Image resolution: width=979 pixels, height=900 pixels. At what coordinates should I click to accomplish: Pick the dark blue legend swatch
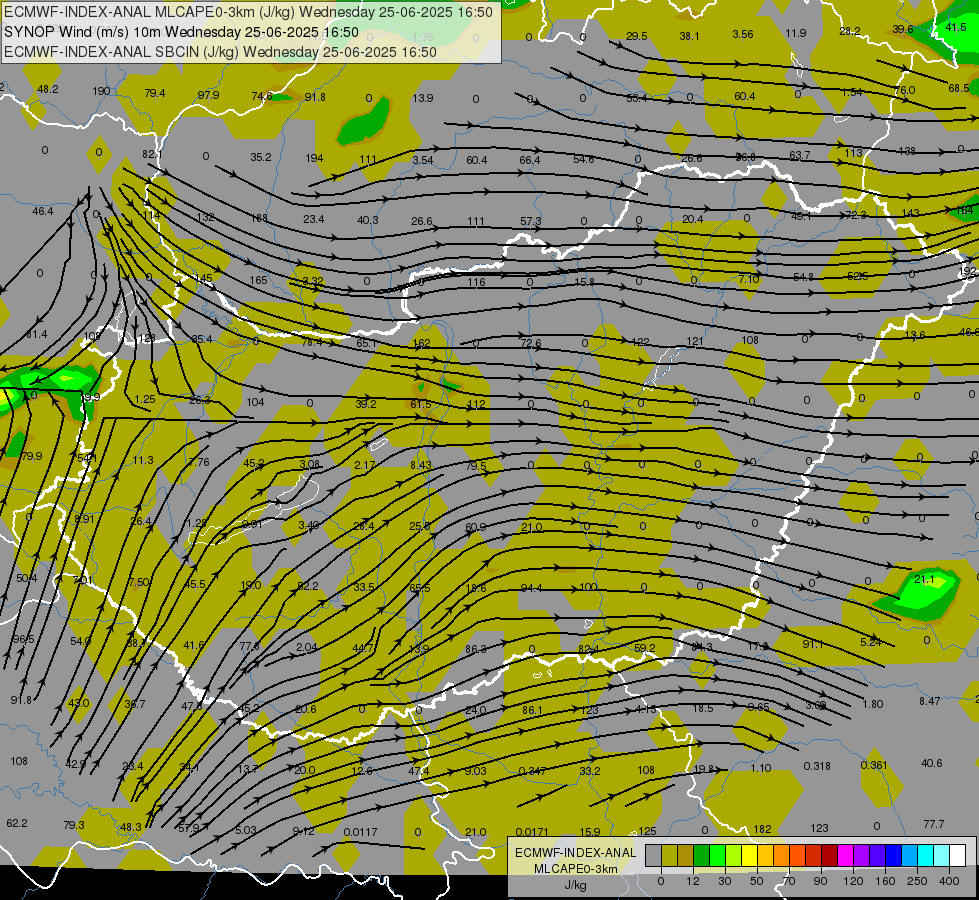[x=893, y=856]
